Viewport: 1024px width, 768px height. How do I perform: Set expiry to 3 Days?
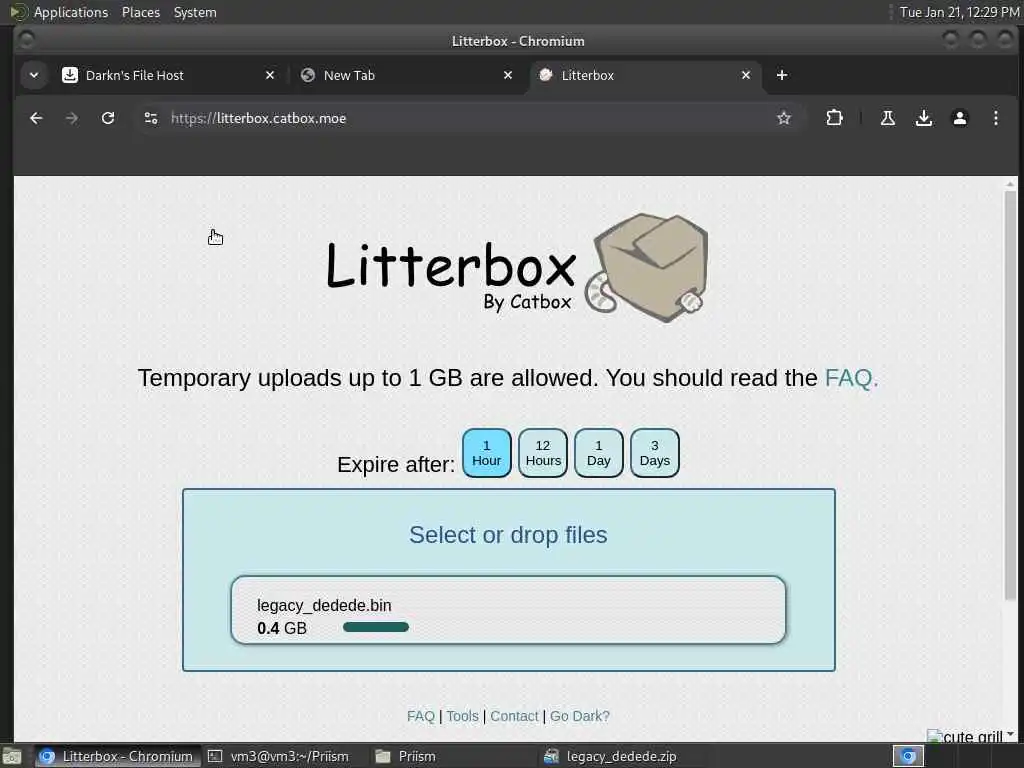(x=654, y=453)
